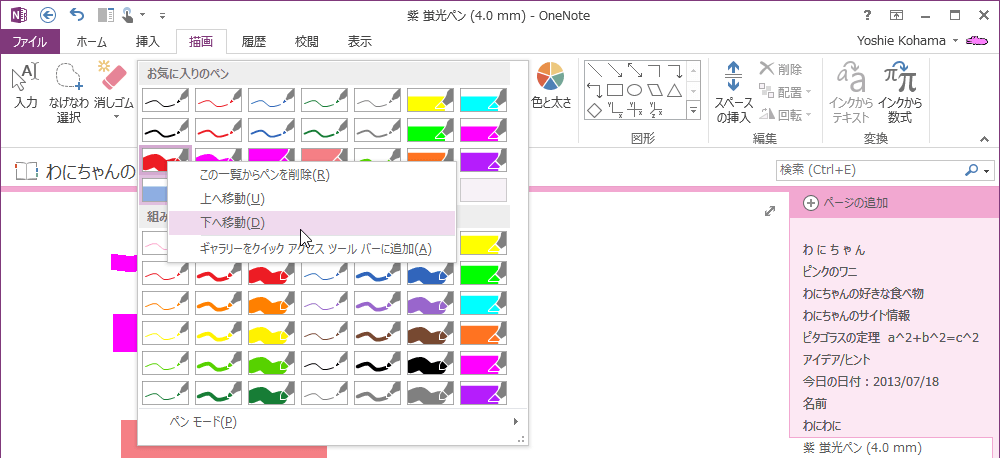Choose この一覧からペンを削除 menu item
Image resolution: width=1000 pixels, height=458 pixels.
click(312, 174)
